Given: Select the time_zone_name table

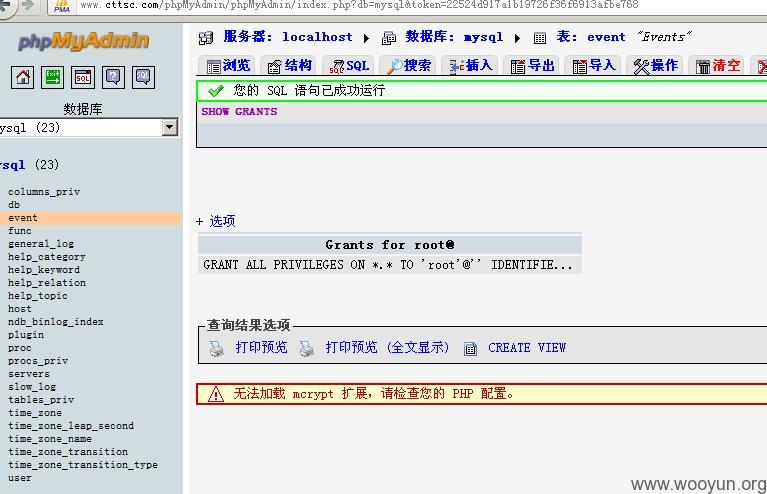Looking at the screenshot, I should 50,439.
